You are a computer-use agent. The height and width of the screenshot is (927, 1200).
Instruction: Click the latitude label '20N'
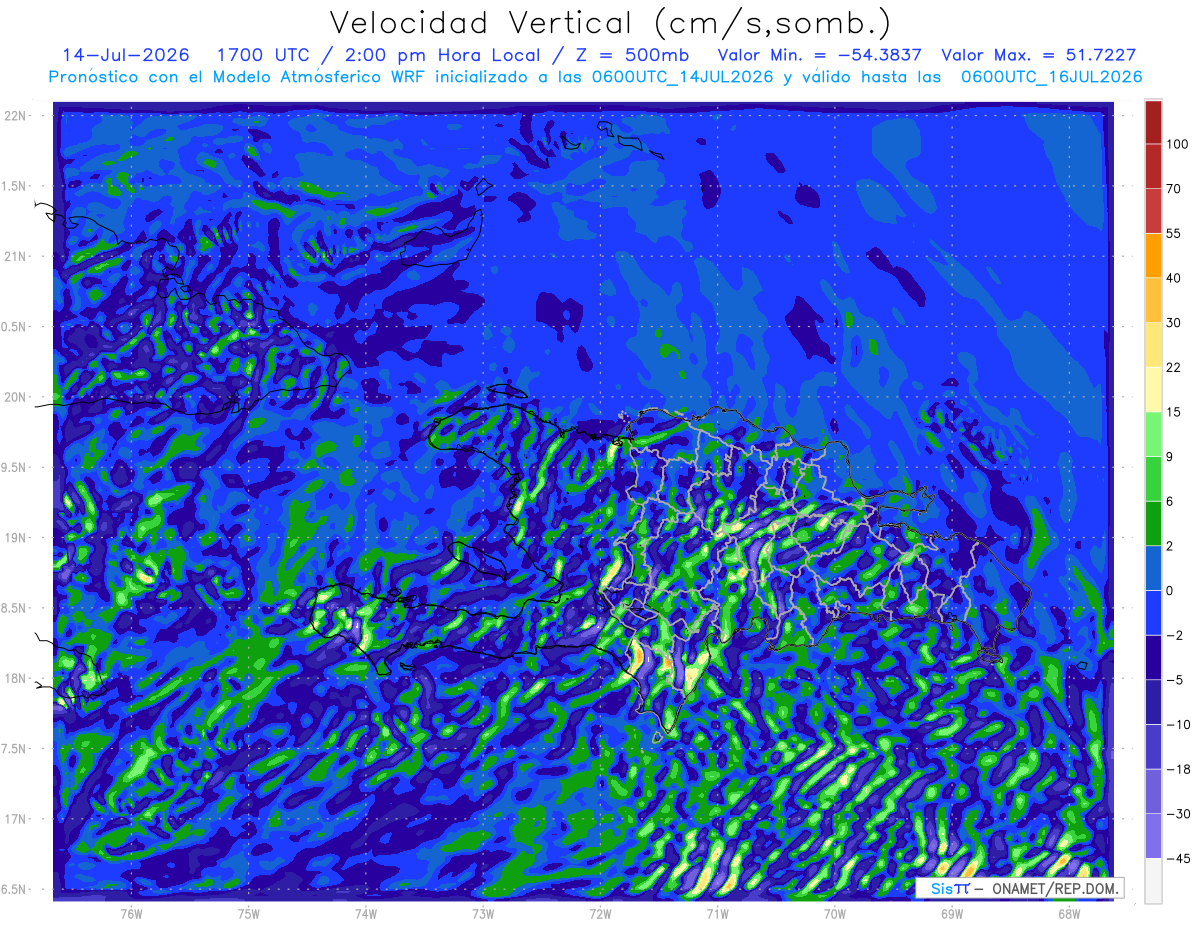[15, 397]
